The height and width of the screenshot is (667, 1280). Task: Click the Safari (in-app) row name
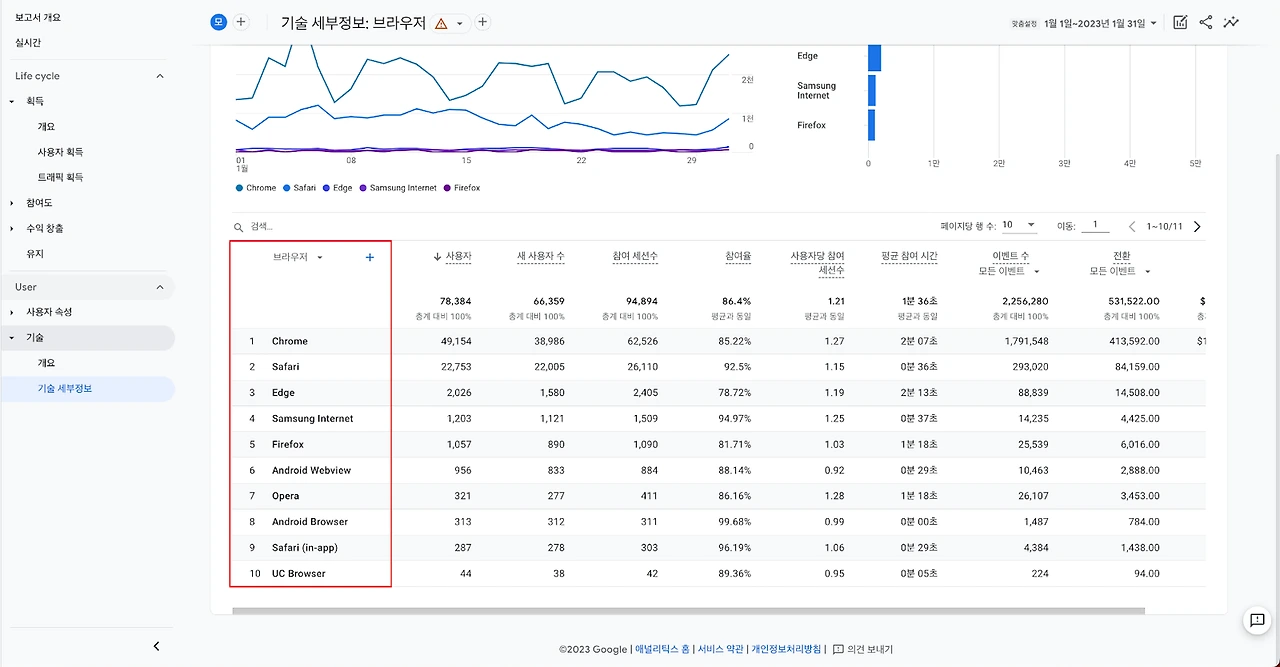305,548
